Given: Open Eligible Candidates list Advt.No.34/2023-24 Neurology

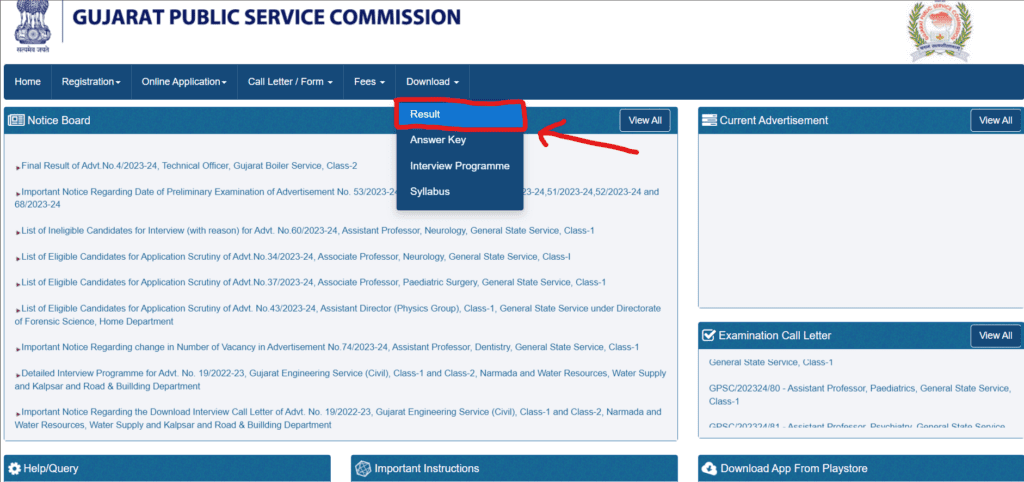Looking at the screenshot, I should pyautogui.click(x=296, y=257).
